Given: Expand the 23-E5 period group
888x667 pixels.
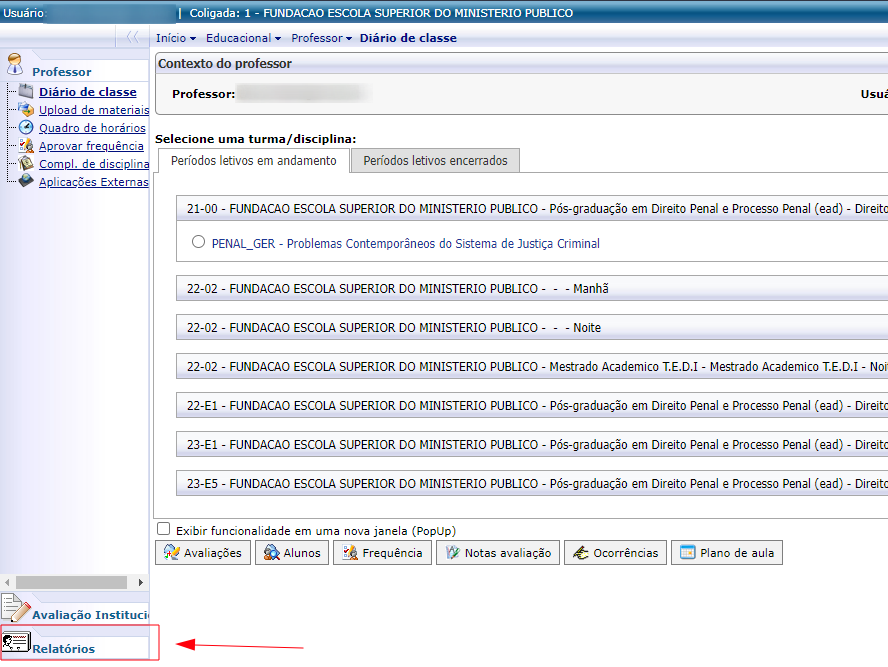Looking at the screenshot, I should pos(532,484).
